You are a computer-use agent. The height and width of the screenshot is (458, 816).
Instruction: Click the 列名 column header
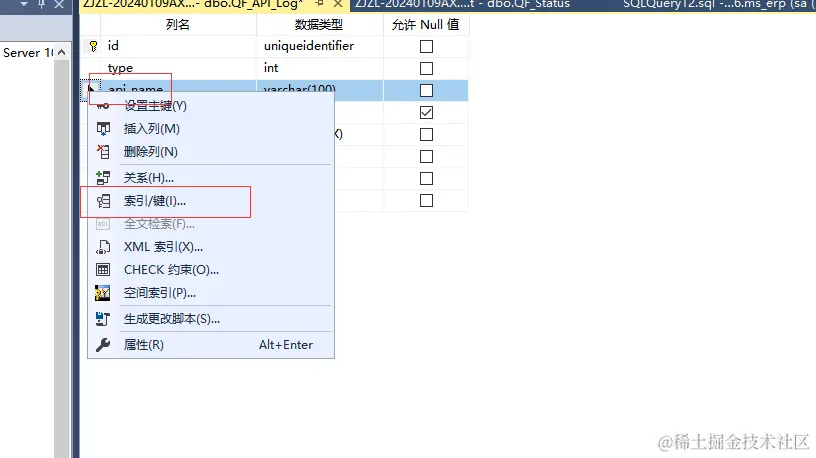point(178,25)
